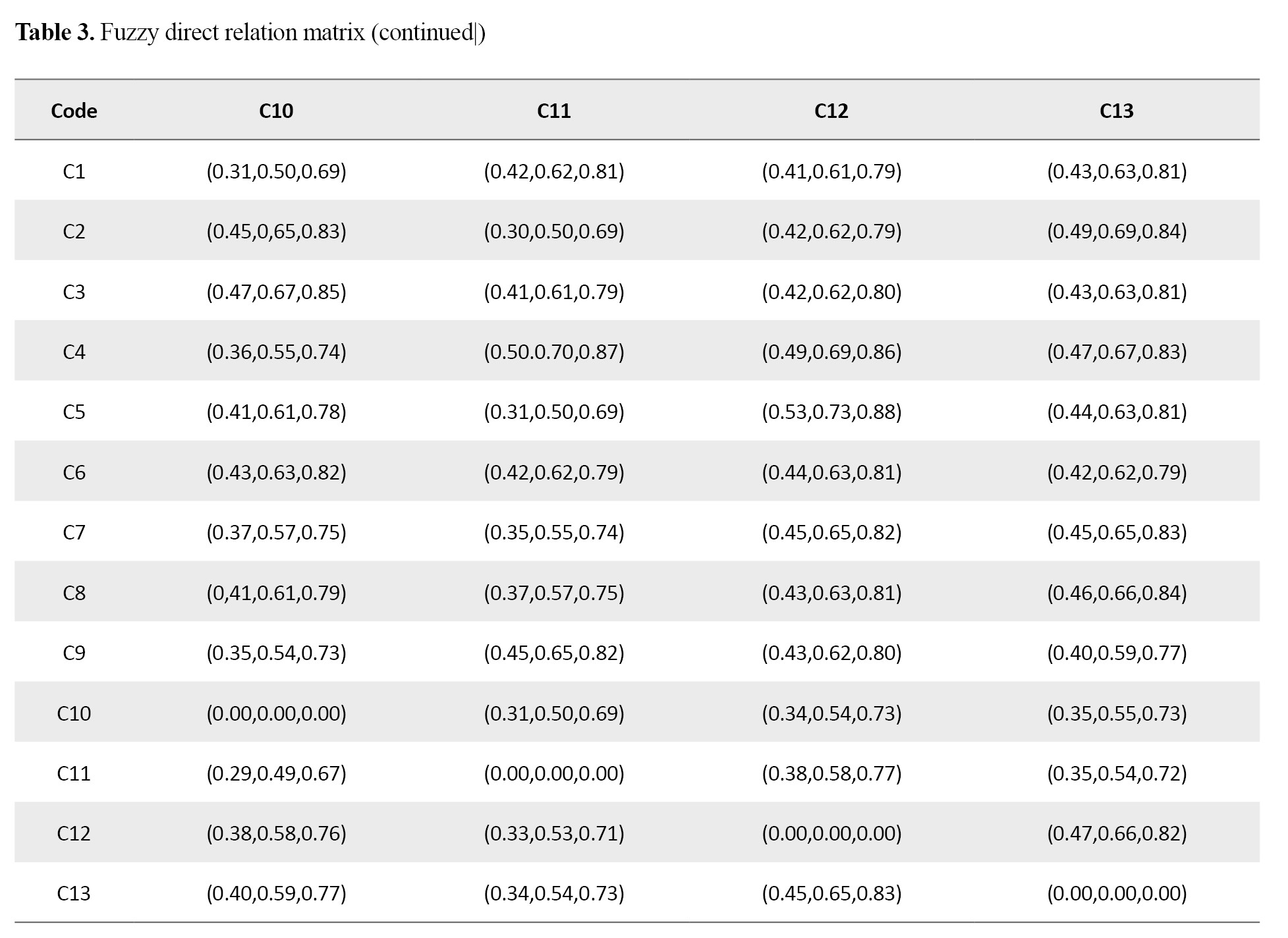Image resolution: width=1288 pixels, height=938 pixels.
Task: Click the Code header cell
Action: point(74,111)
